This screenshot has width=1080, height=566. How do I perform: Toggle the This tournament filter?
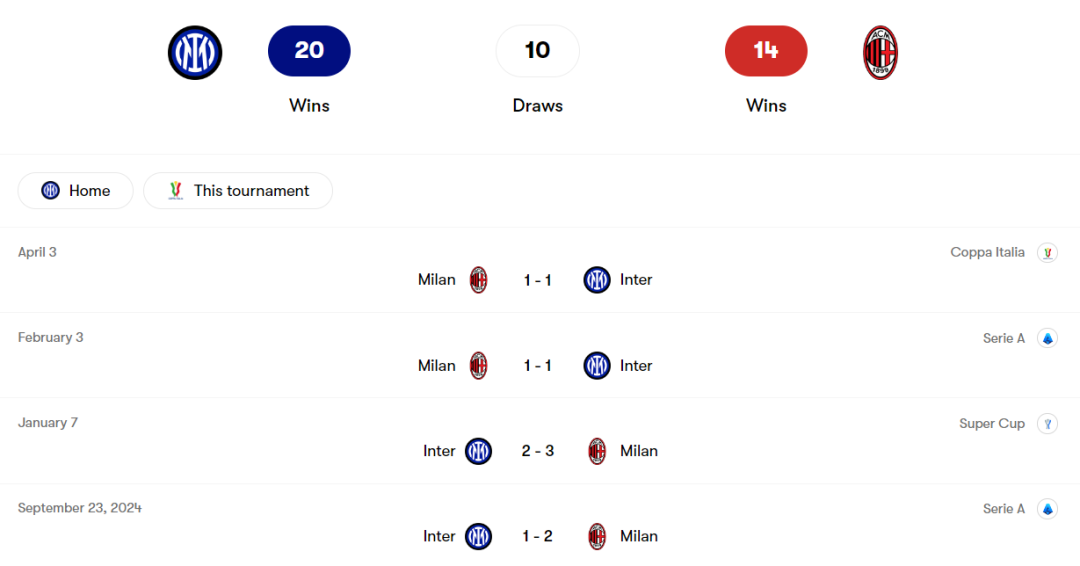238,191
